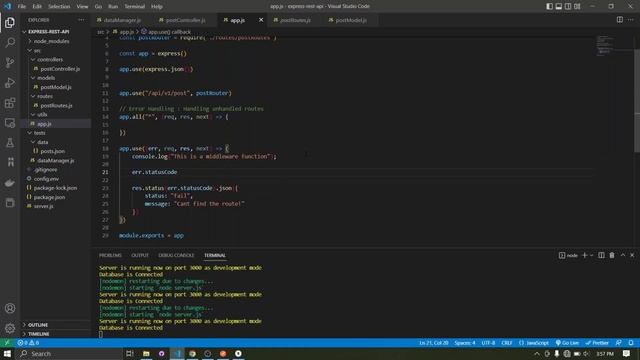Split the editor to the right
Viewport: 640px width, 360px height.
(x=620, y=20)
